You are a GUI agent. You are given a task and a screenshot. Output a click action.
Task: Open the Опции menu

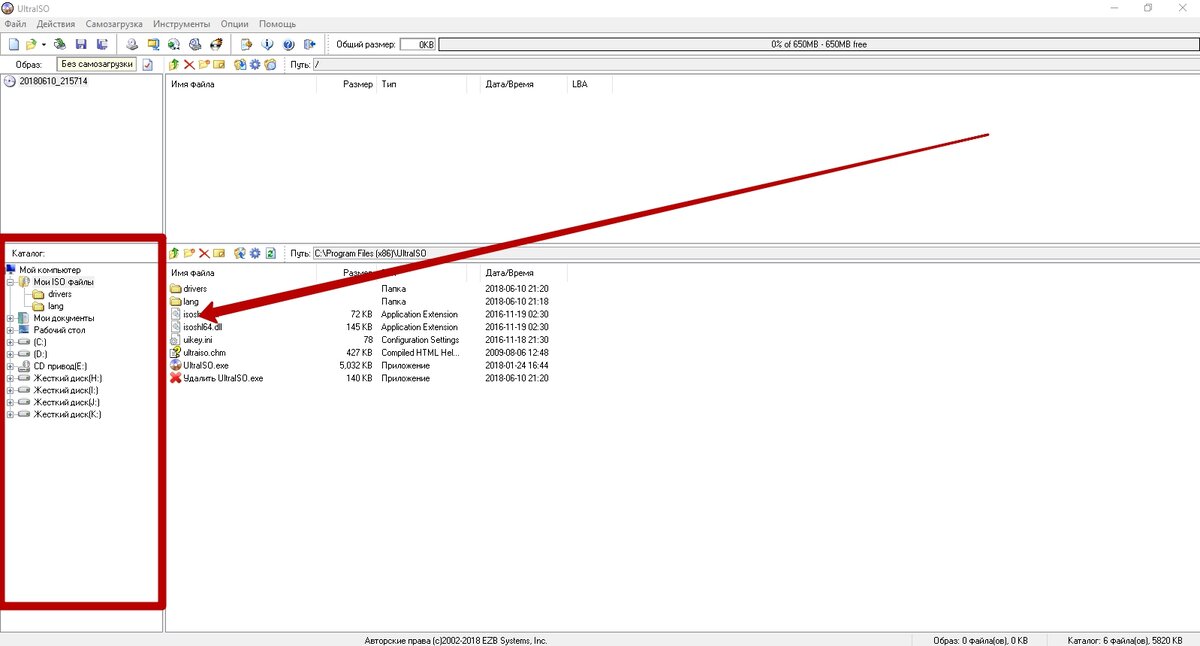(x=235, y=23)
